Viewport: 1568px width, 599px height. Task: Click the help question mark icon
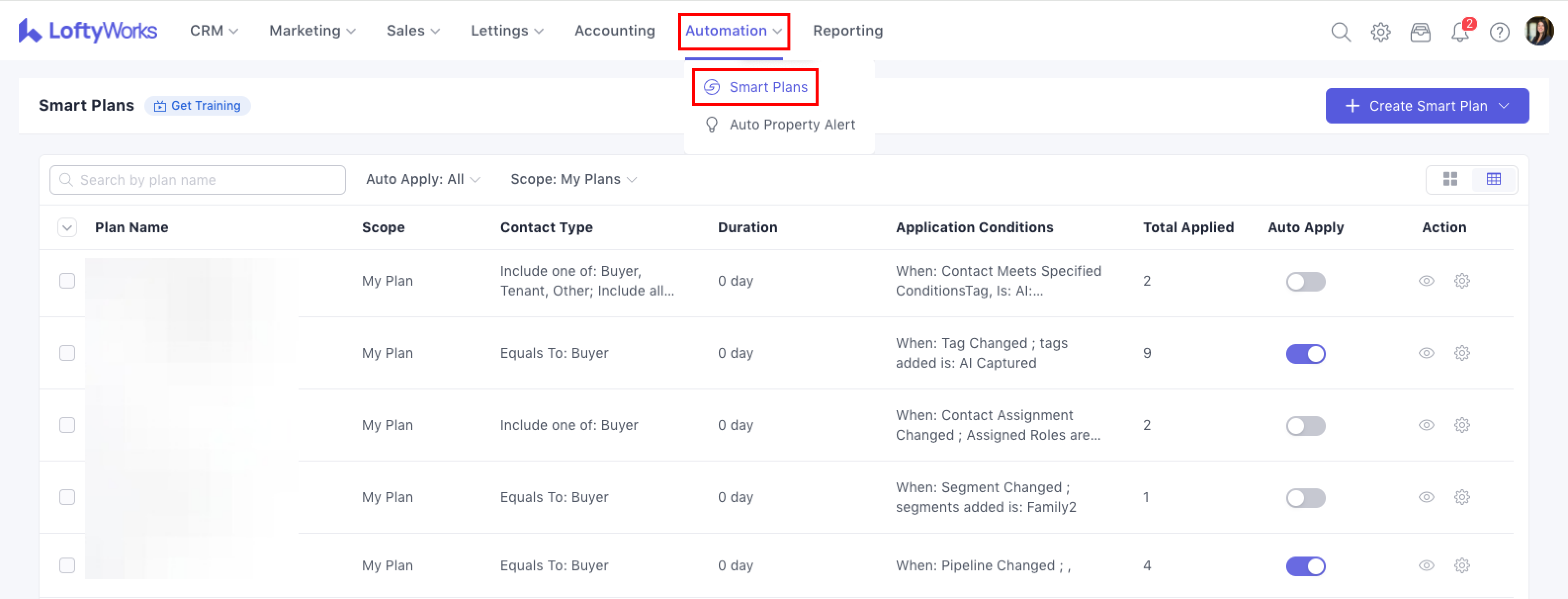coord(1499,32)
